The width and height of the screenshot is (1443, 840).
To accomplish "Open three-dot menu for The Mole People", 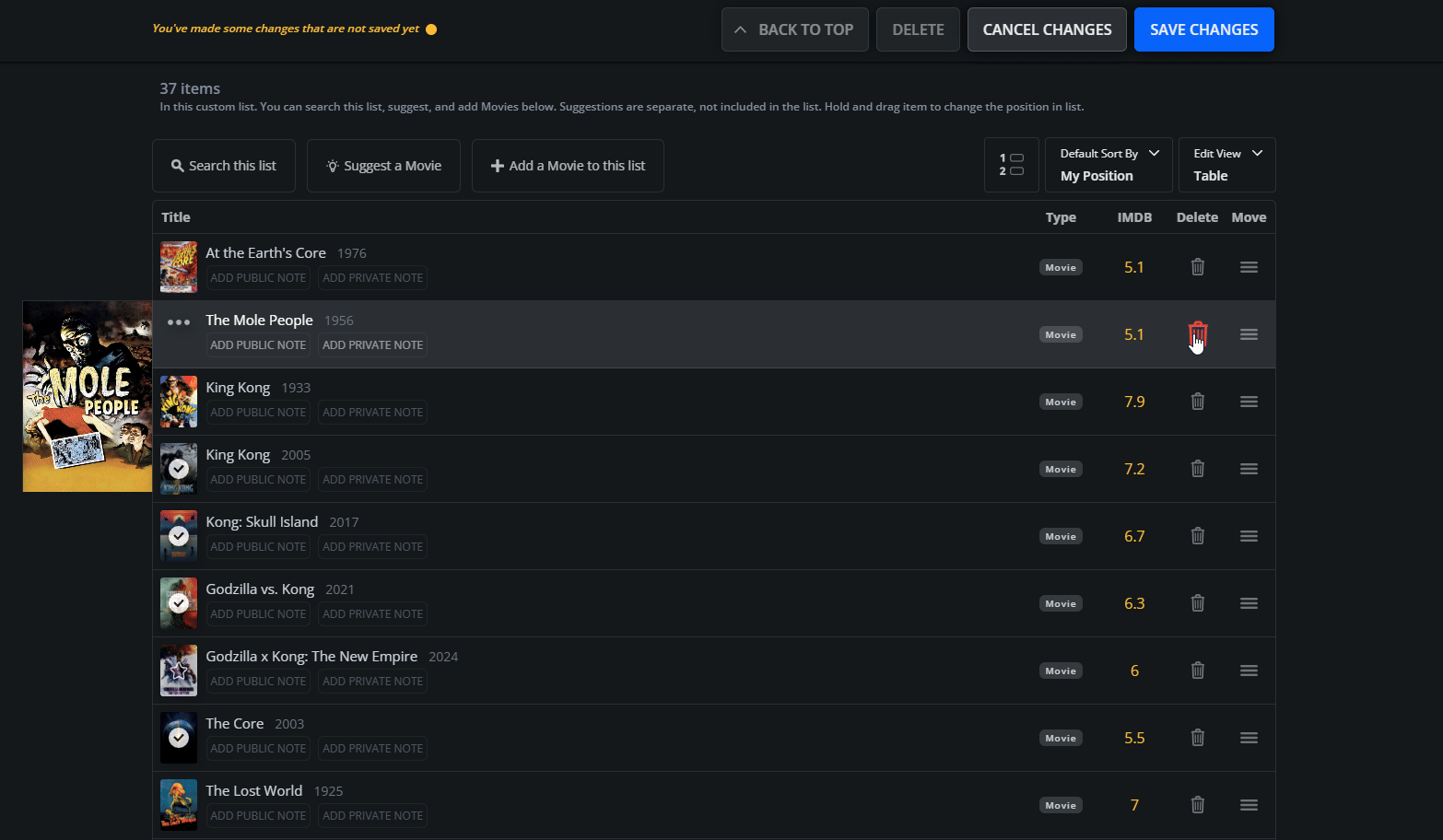I will (x=179, y=322).
